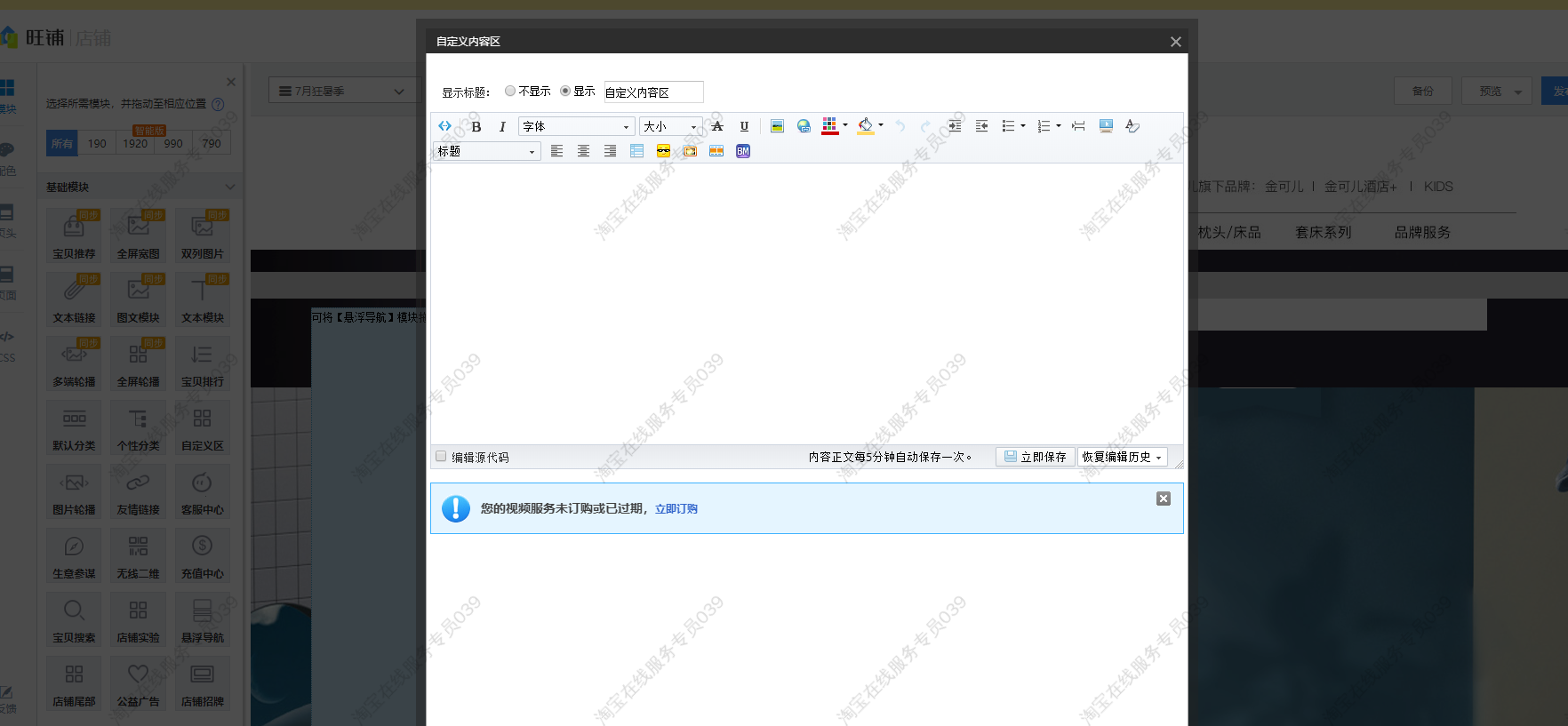Image resolution: width=1568 pixels, height=726 pixels.
Task: Open the 大小 size dropdown
Action: click(x=671, y=126)
